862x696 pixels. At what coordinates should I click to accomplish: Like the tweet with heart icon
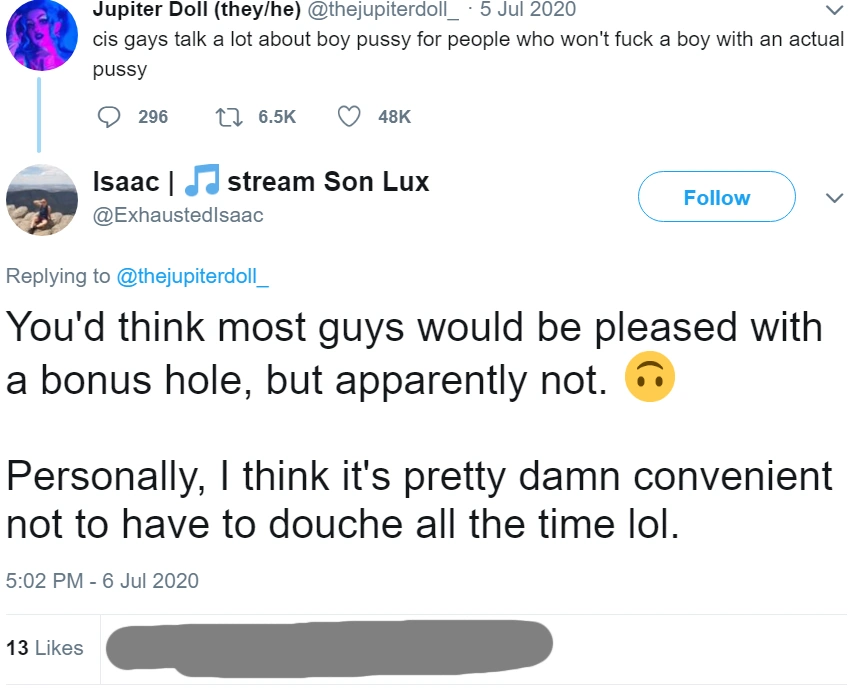pyautogui.click(x=348, y=117)
